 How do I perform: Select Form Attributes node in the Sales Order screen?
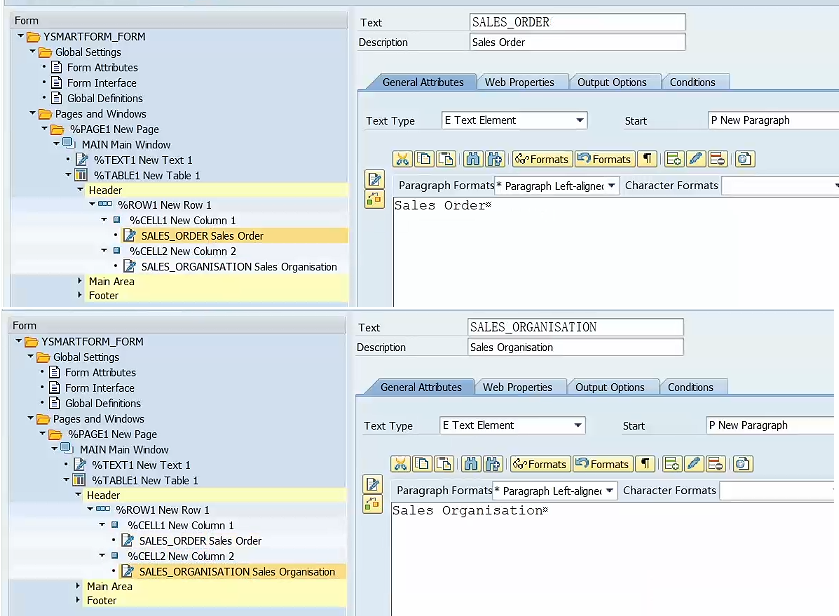[102, 67]
